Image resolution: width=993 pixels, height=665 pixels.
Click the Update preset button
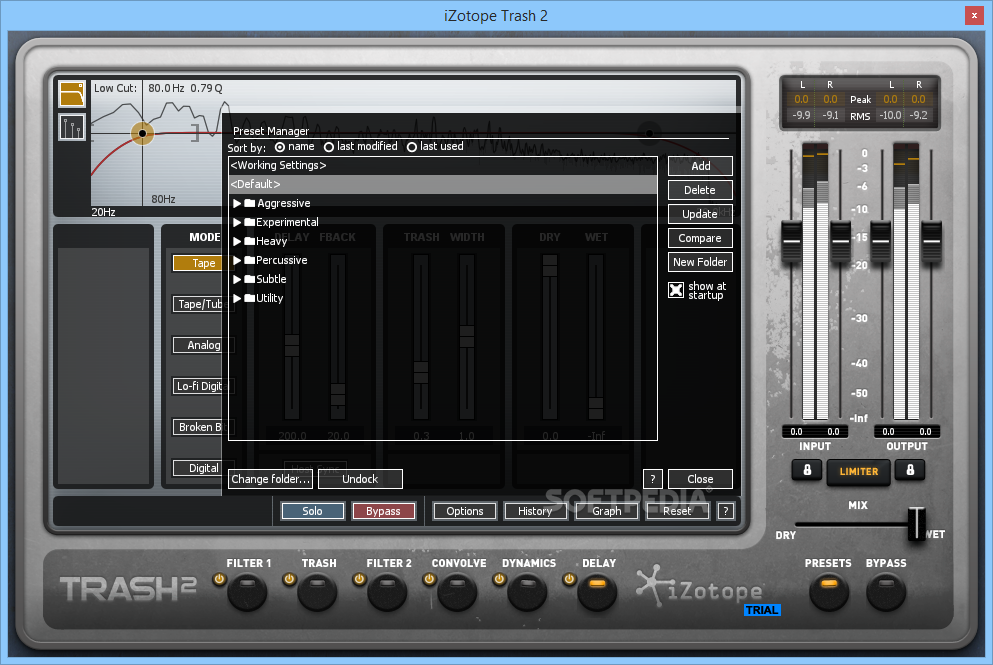pos(700,214)
